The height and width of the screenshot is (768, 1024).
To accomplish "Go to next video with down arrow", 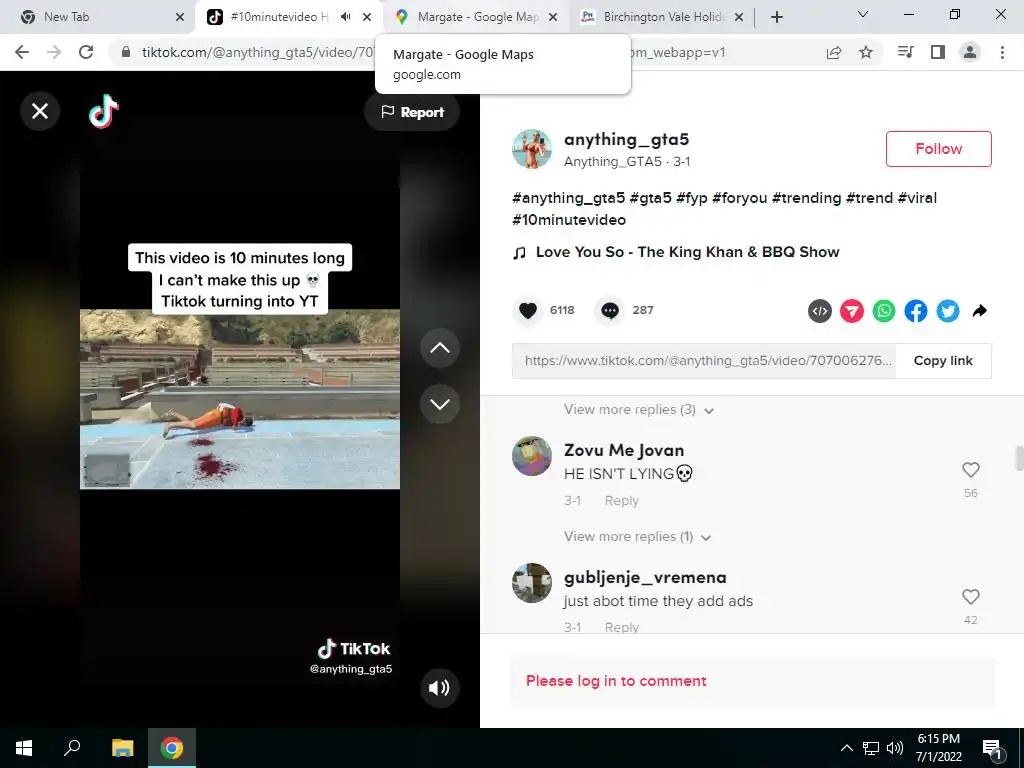I will (x=440, y=404).
